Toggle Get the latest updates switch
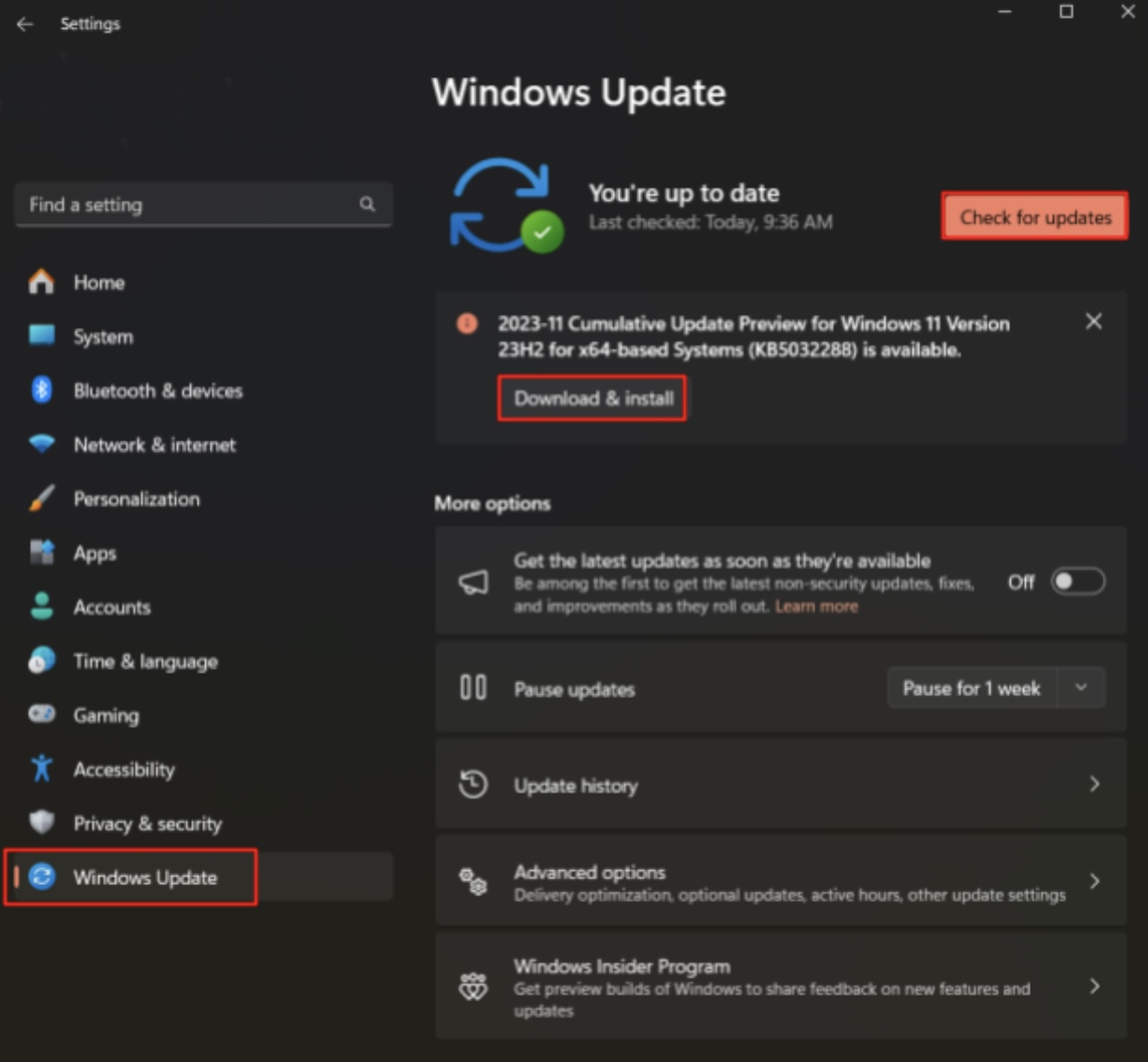This screenshot has height=1062, width=1148. click(1077, 581)
